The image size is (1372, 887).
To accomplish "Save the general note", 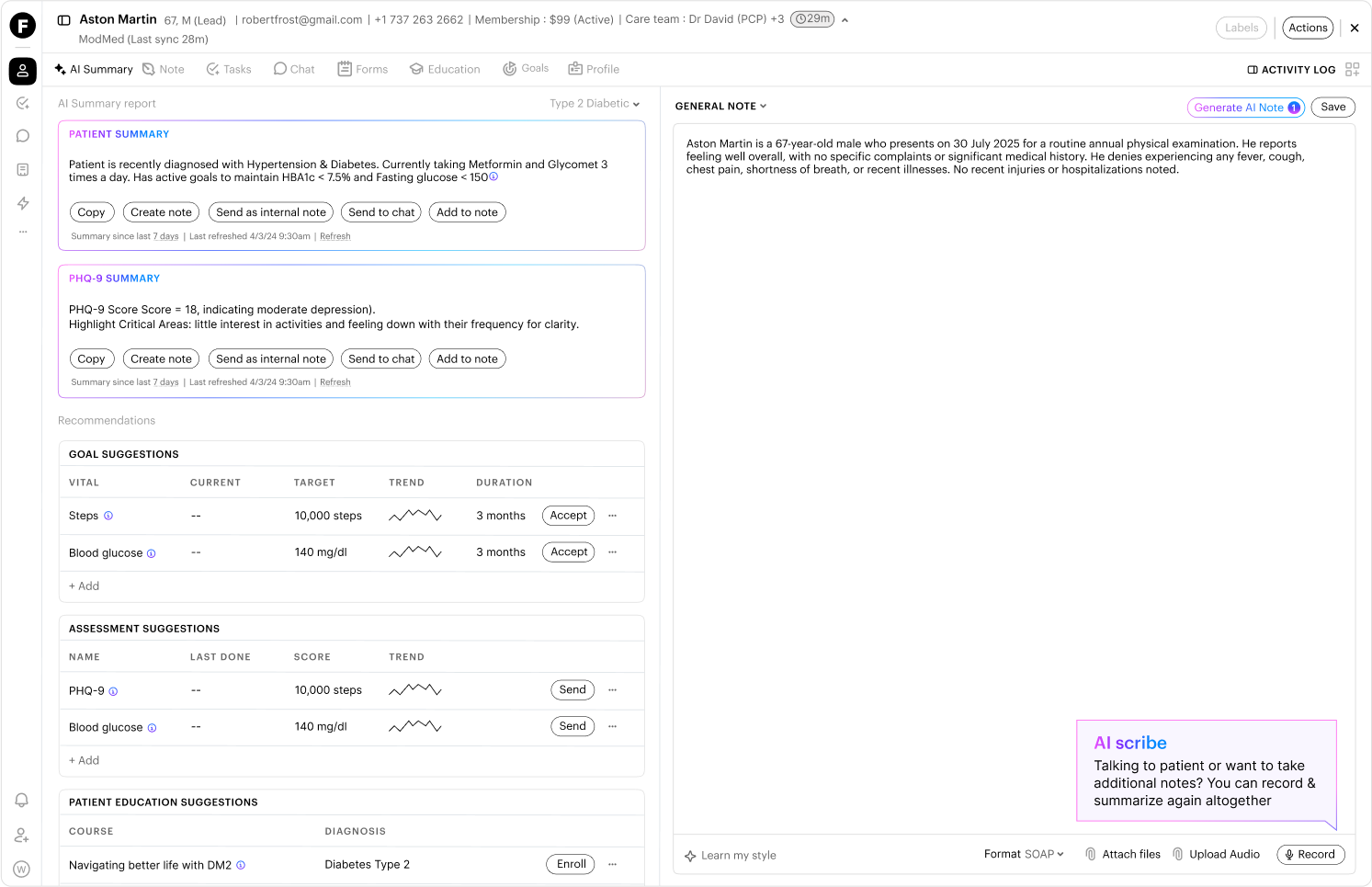I will [x=1332, y=108].
